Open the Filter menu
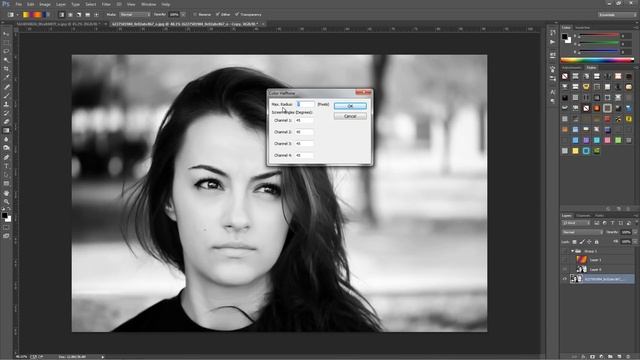This screenshot has height=360, width=640. (x=106, y=4)
